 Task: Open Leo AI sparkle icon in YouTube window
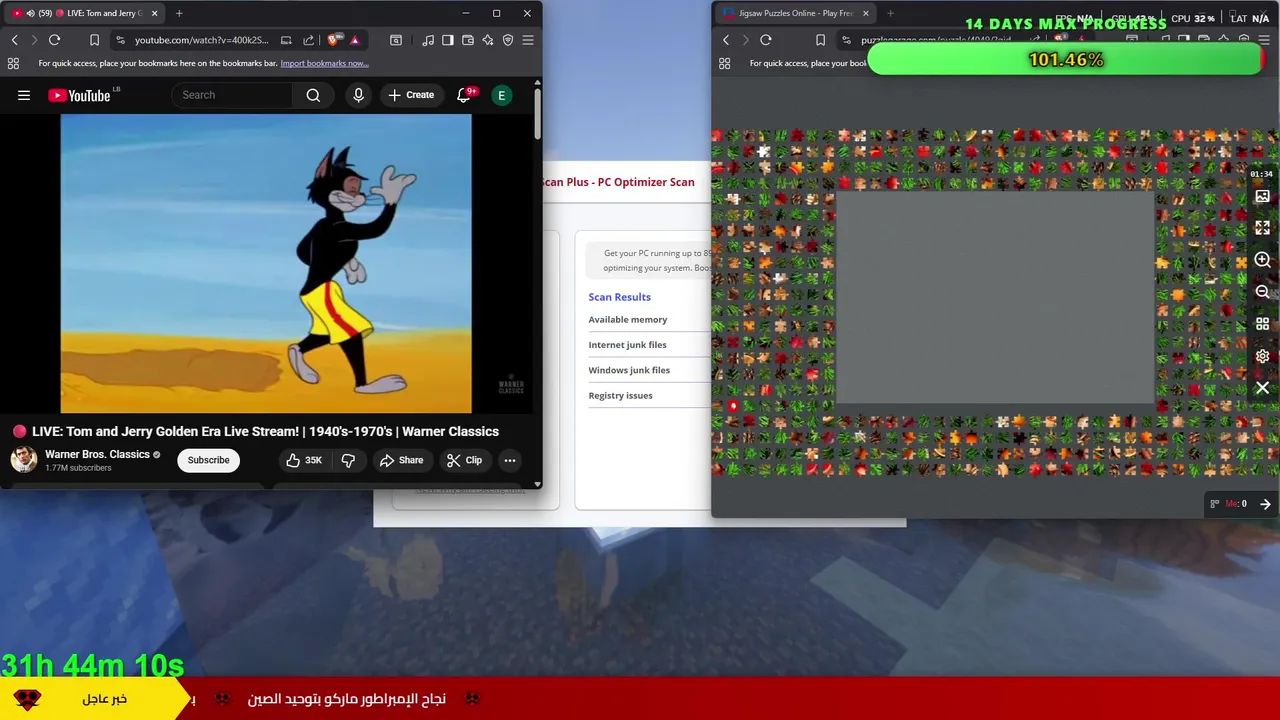[488, 40]
